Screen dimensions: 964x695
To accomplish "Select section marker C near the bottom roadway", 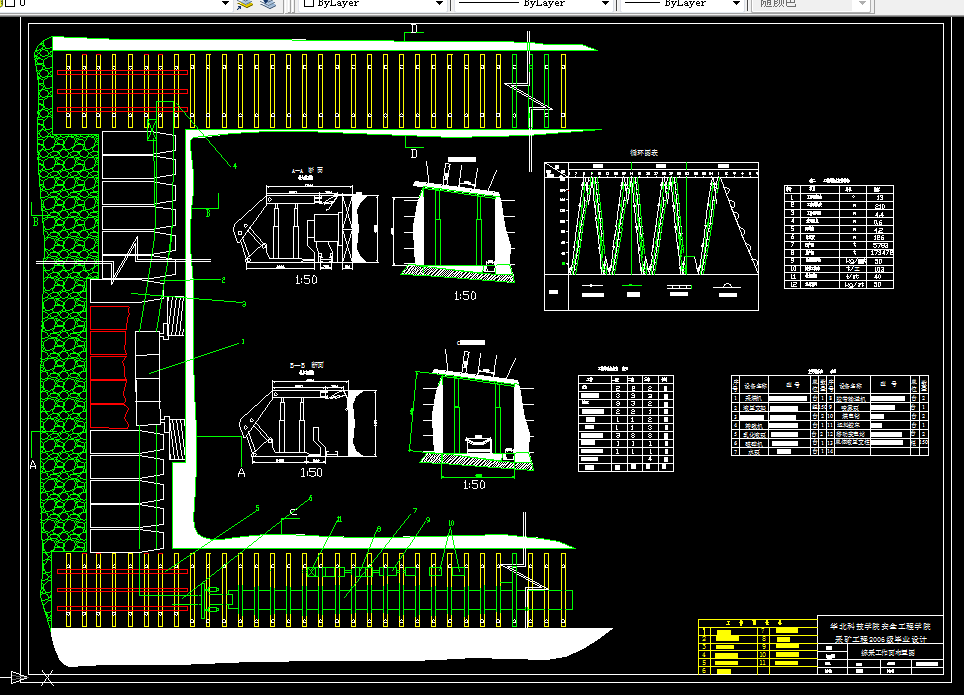I will [293, 512].
